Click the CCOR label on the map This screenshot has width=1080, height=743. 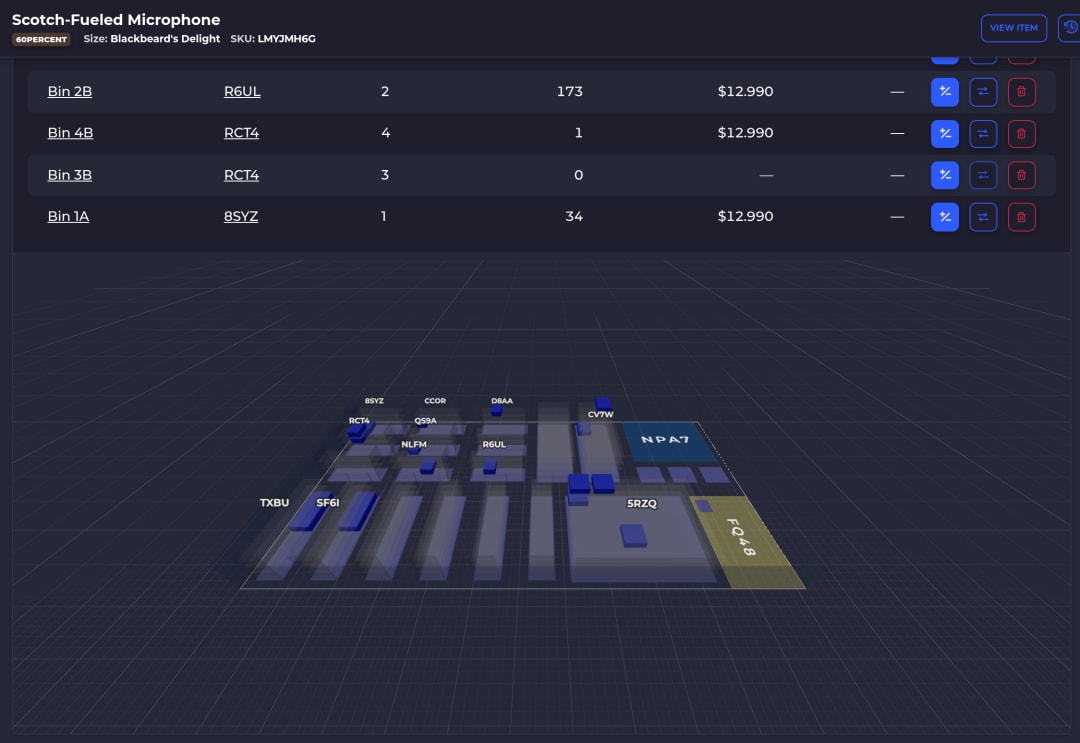435,401
